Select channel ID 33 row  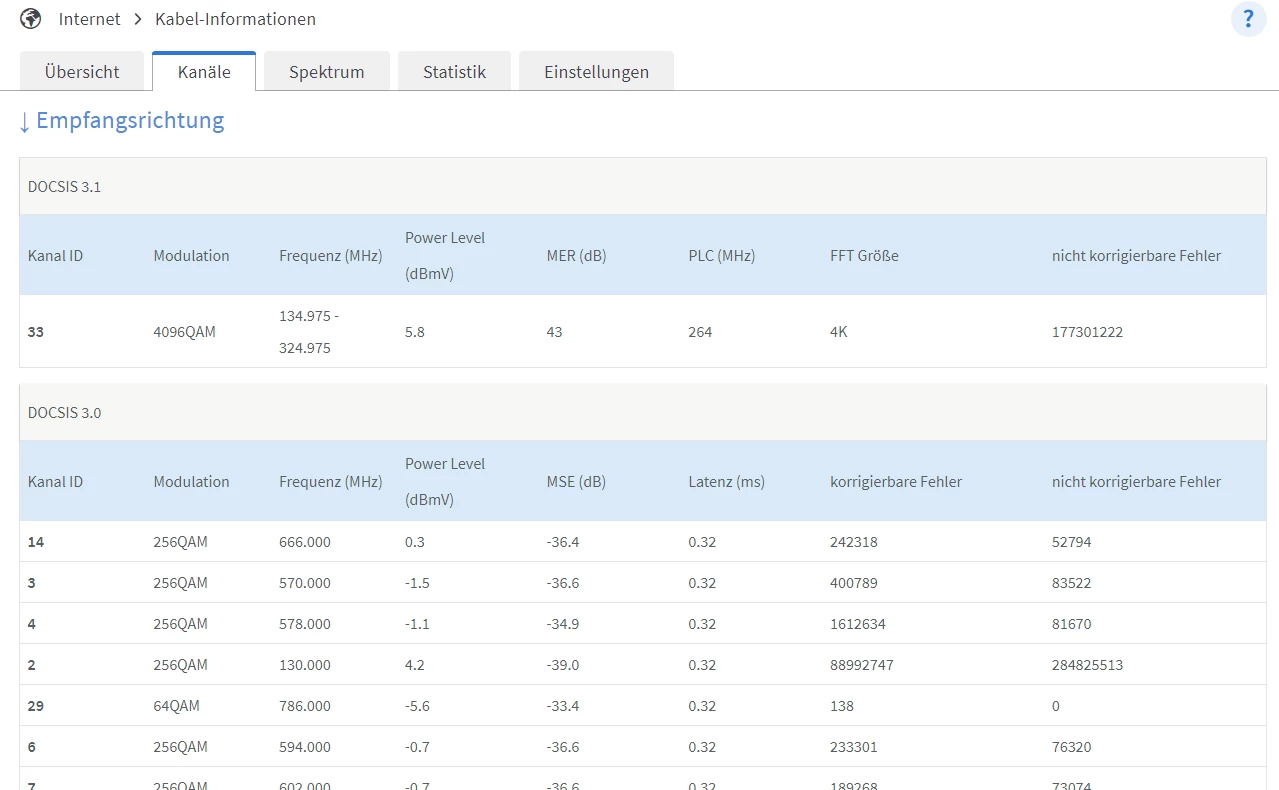point(36,332)
